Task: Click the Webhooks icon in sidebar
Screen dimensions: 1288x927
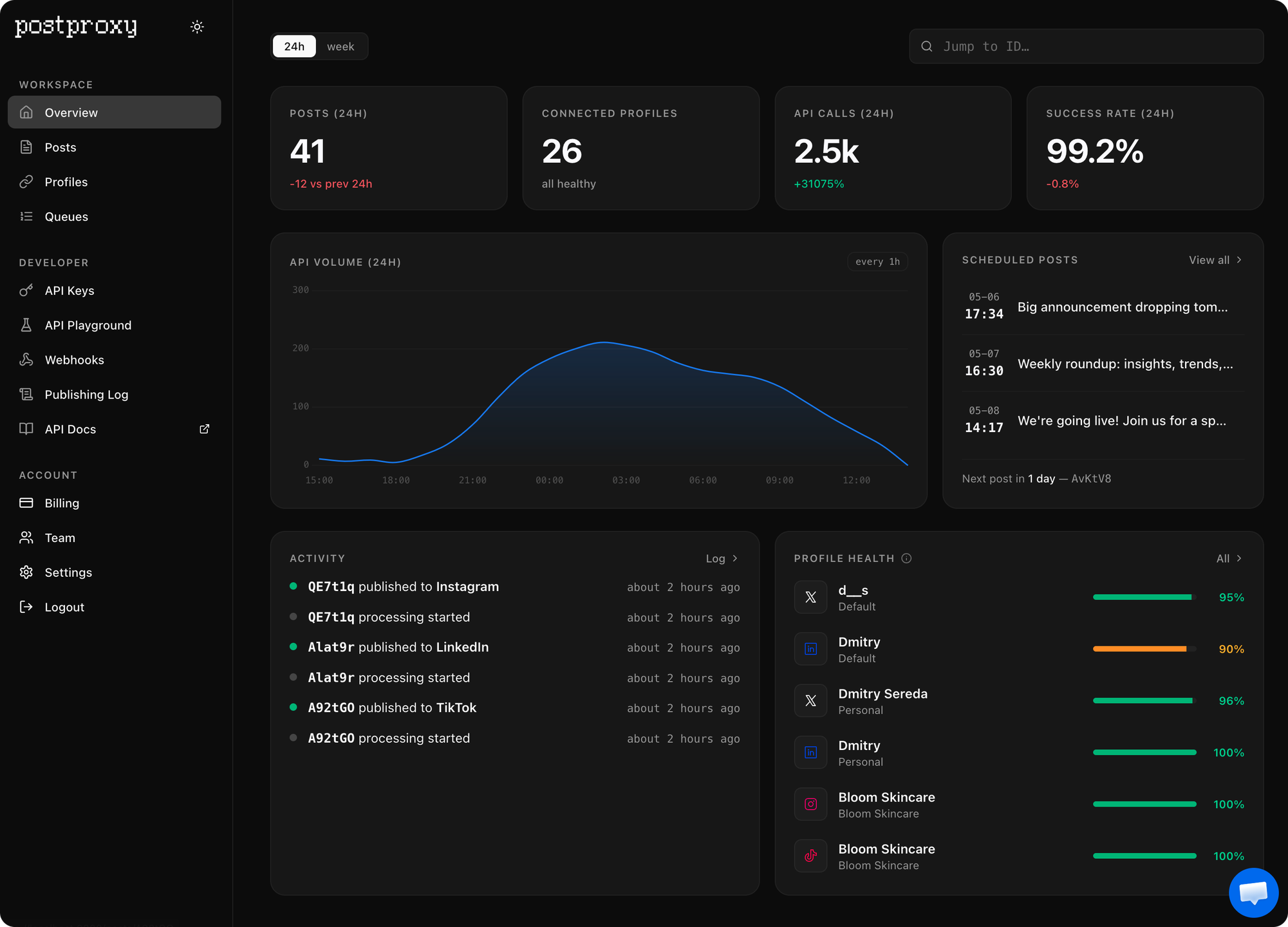Action: pos(26,360)
